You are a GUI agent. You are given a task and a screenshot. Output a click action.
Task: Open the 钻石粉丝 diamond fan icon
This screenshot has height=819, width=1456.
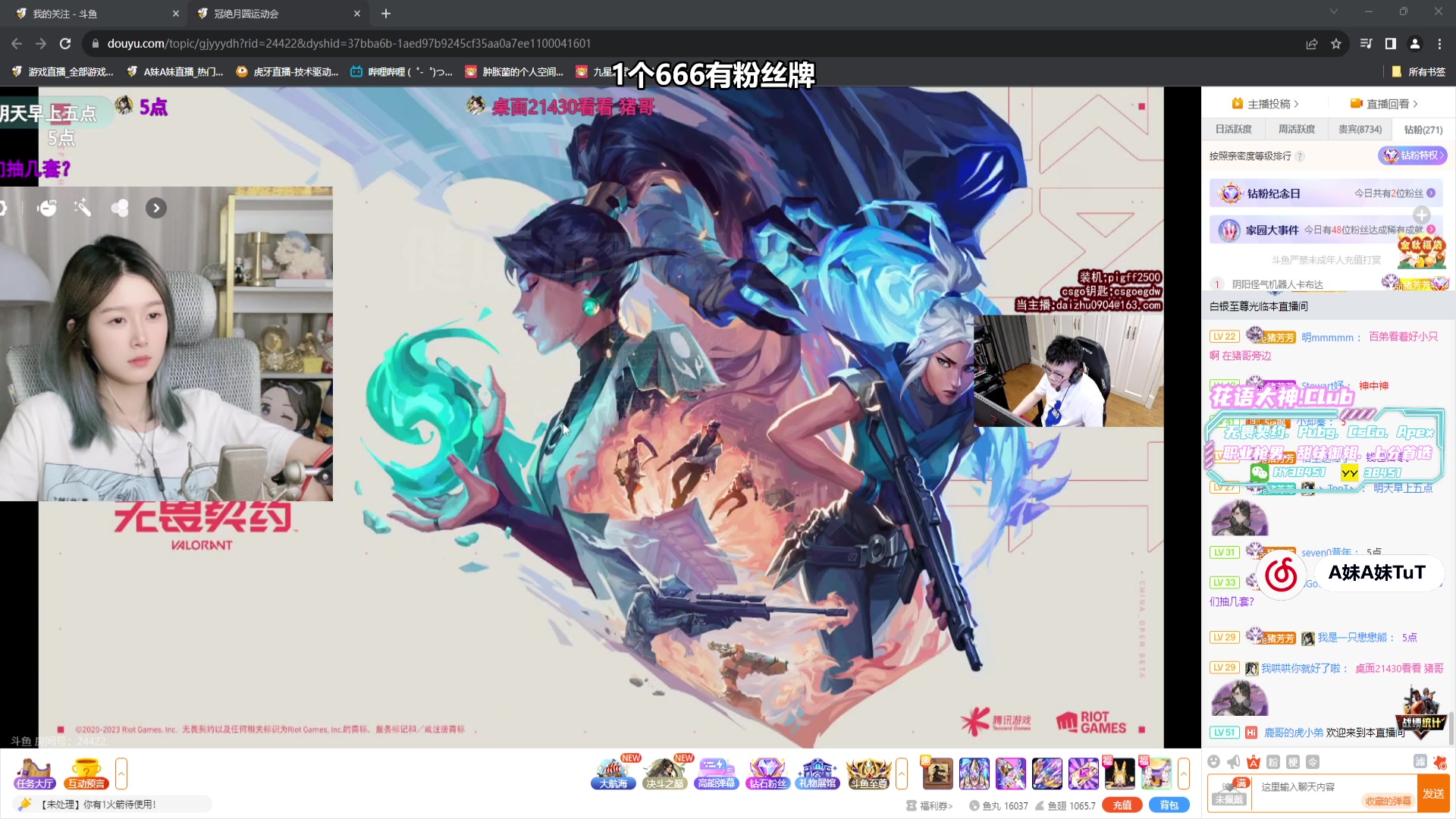pos(768,773)
